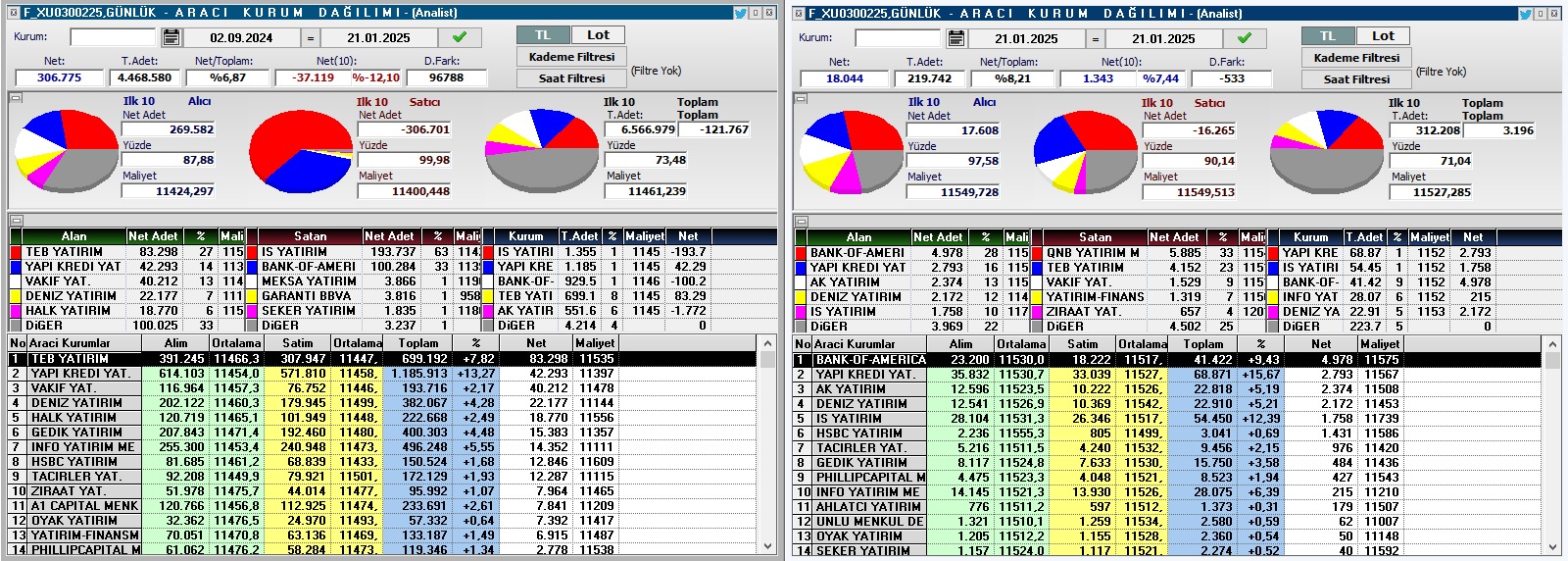1568x561 pixels.
Task: Select UNLU MENKUL DE row in right list
Action: pos(1167,522)
